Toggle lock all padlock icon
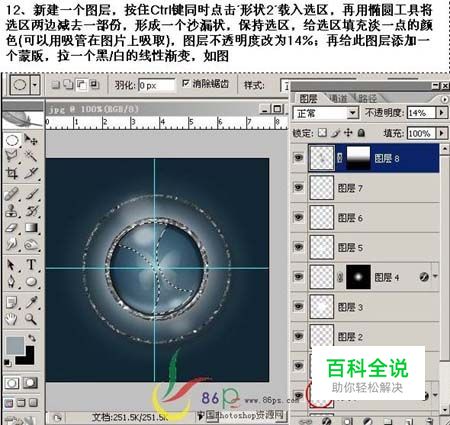This screenshot has width=450, height=425. pos(361,133)
